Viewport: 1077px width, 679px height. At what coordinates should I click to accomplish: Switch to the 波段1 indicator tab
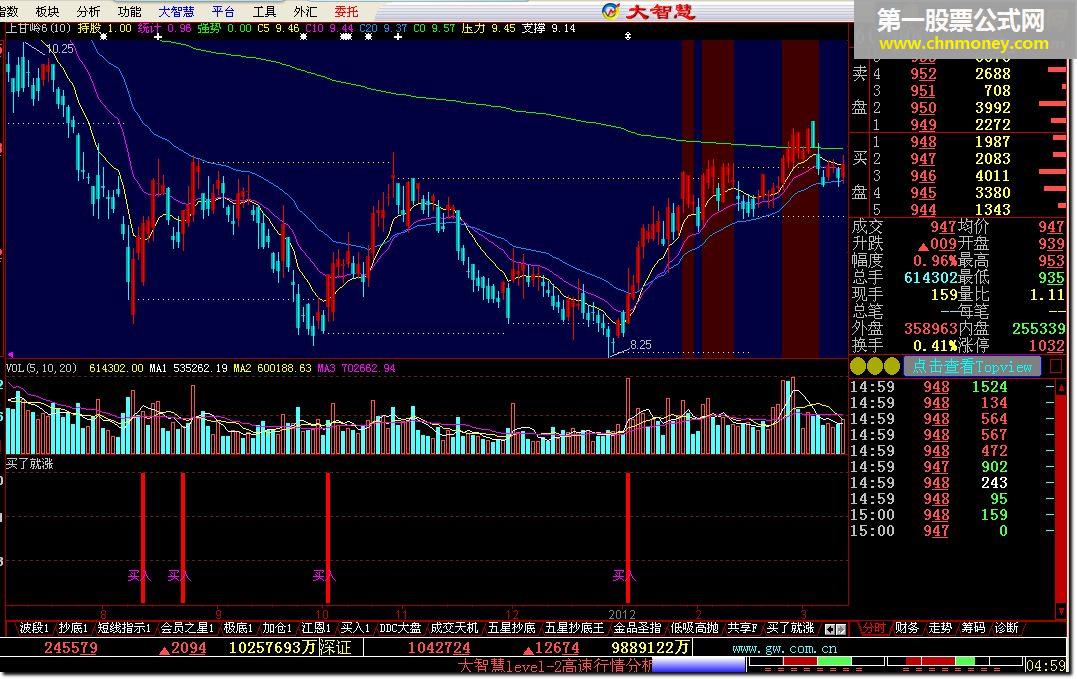pyautogui.click(x=34, y=628)
